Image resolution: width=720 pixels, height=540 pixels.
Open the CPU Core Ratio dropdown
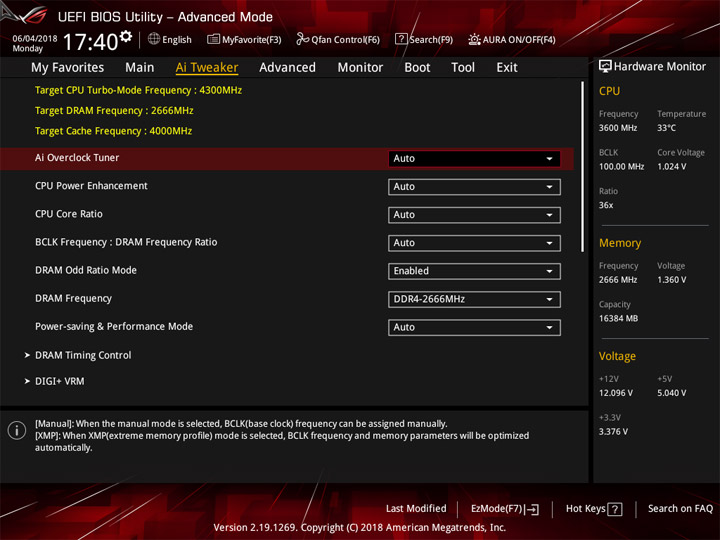(x=474, y=215)
